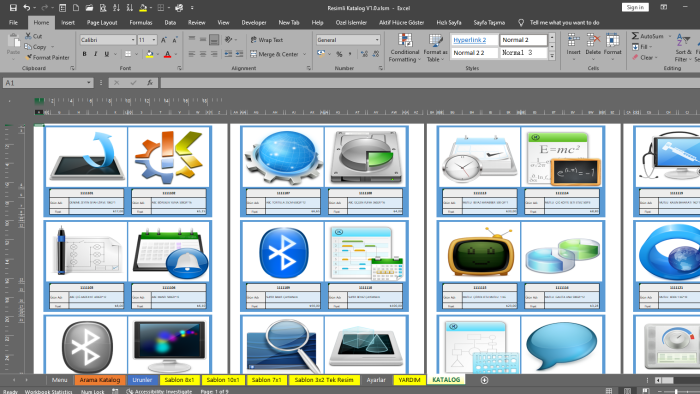The width and height of the screenshot is (700, 394).
Task: Open the Format as Table menu
Action: point(435,48)
